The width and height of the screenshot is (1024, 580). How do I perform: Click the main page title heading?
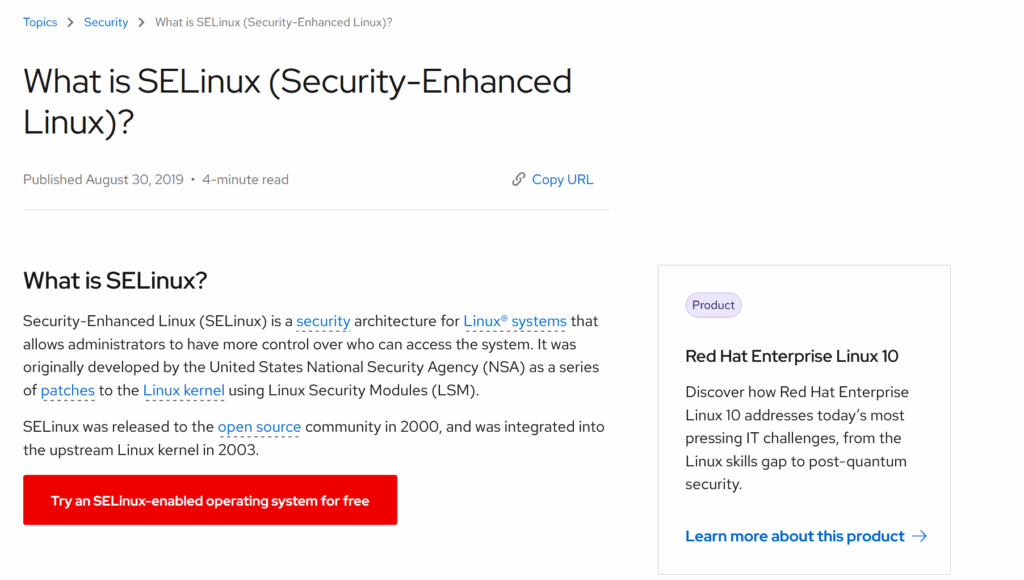pyautogui.click(x=297, y=101)
